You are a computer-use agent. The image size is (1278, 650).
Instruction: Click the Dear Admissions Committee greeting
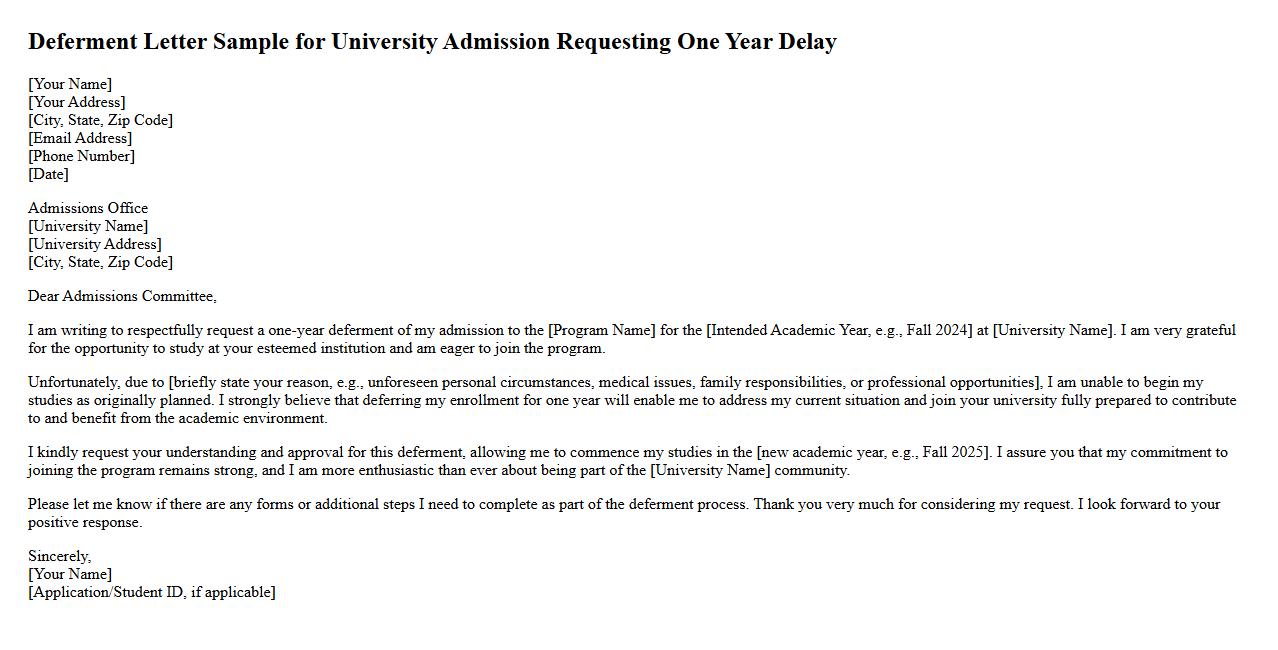[x=122, y=296]
